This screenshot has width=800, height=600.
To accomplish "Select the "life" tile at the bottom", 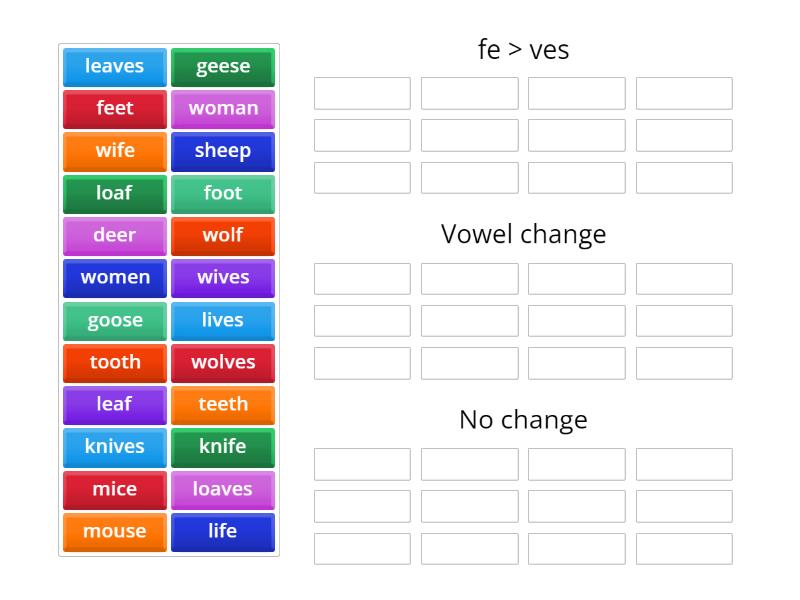I will tap(223, 531).
